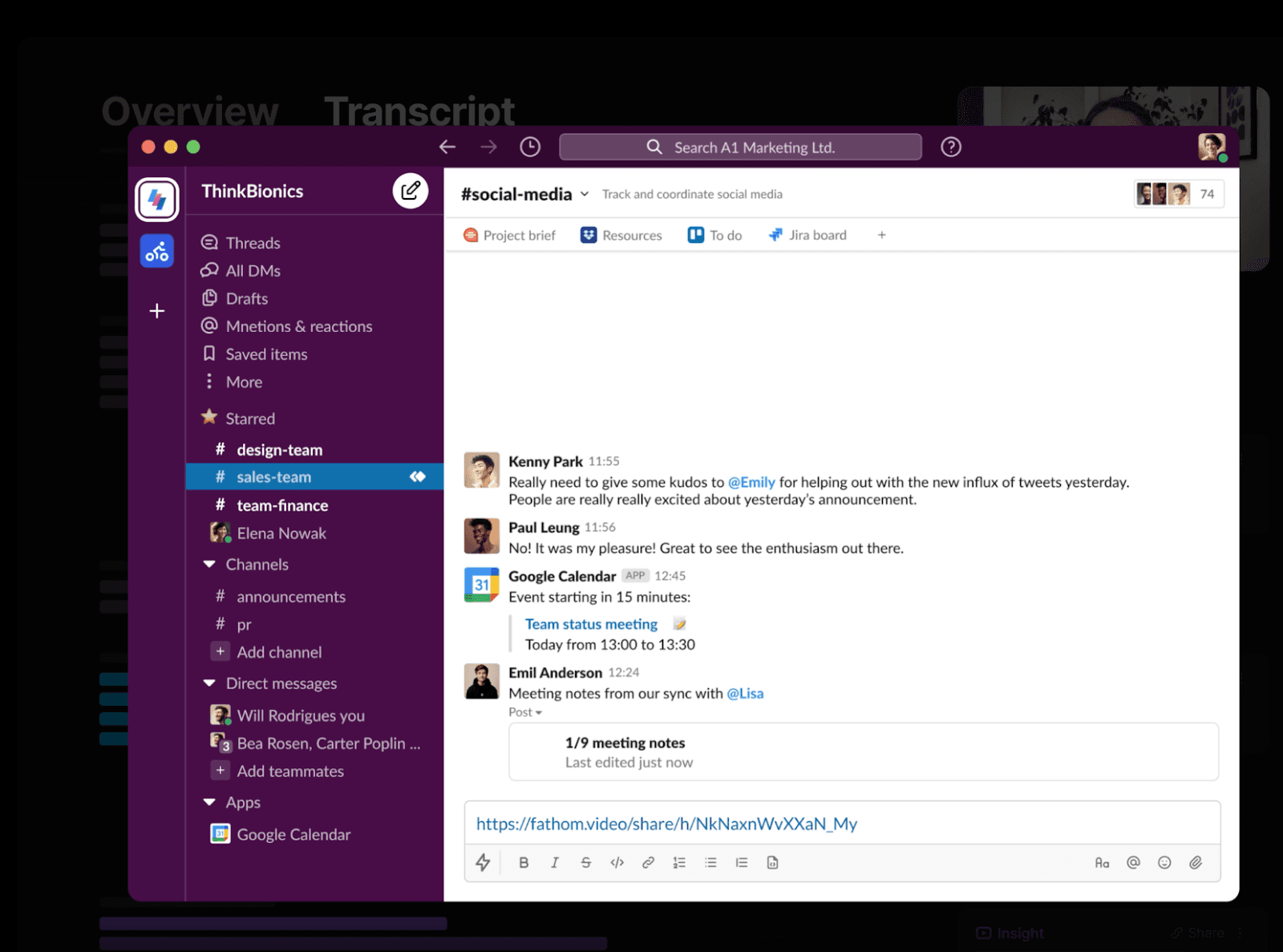
Task: Click Kenny Park's avatar
Action: [481, 470]
